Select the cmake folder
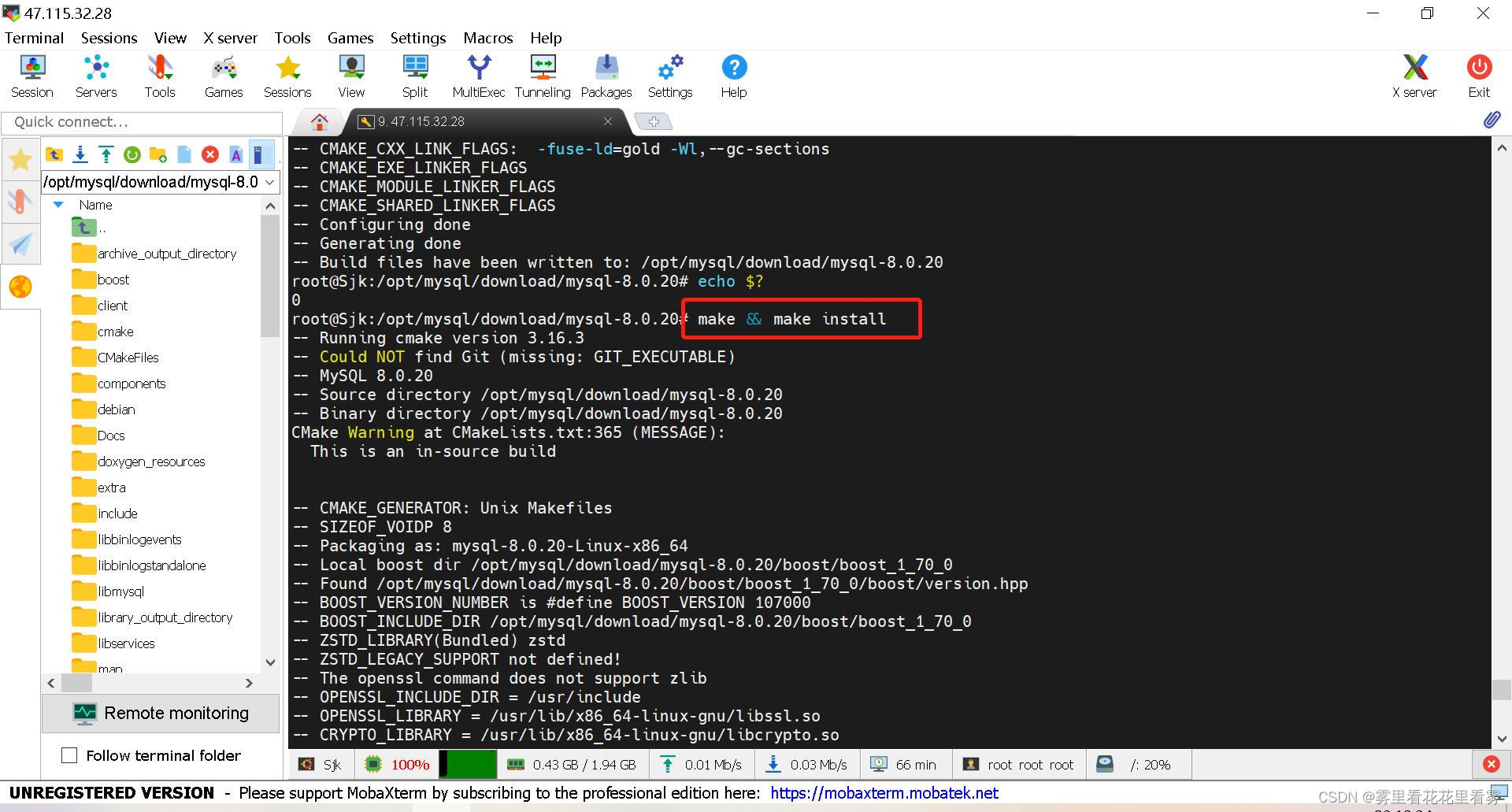The height and width of the screenshot is (812, 1512). [x=103, y=332]
